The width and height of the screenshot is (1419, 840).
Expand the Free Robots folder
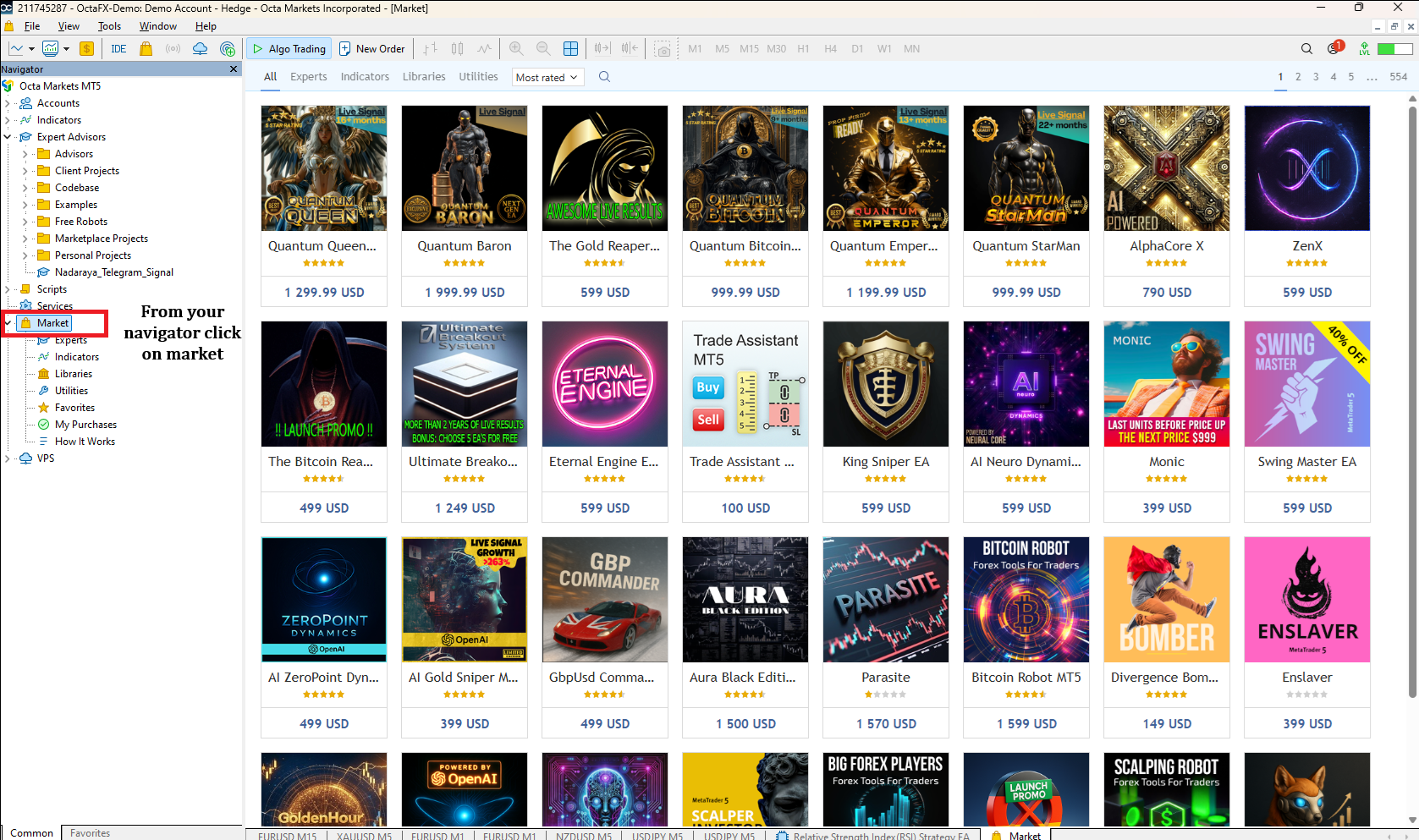(x=25, y=222)
